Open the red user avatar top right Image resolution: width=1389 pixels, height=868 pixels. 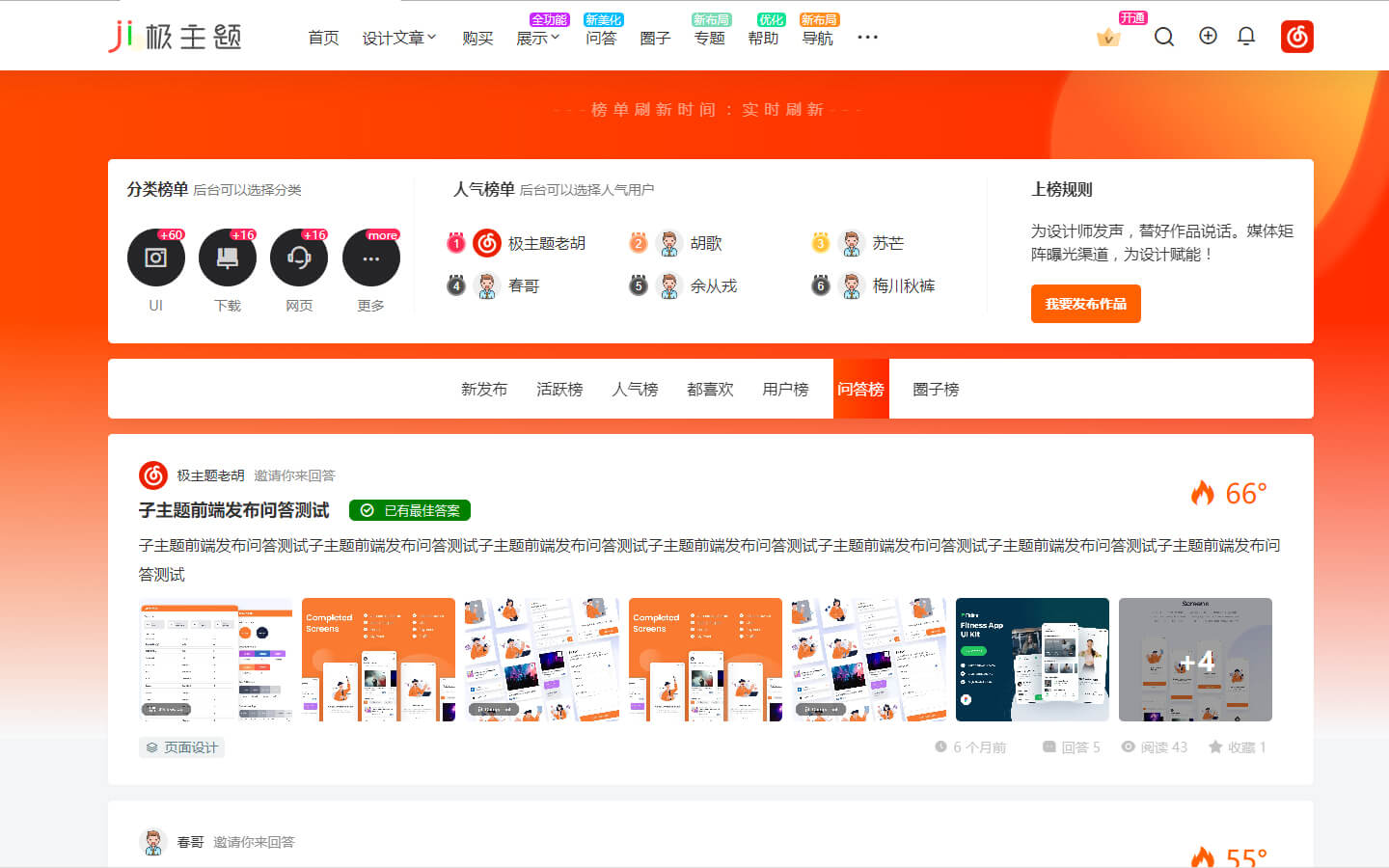[x=1296, y=37]
